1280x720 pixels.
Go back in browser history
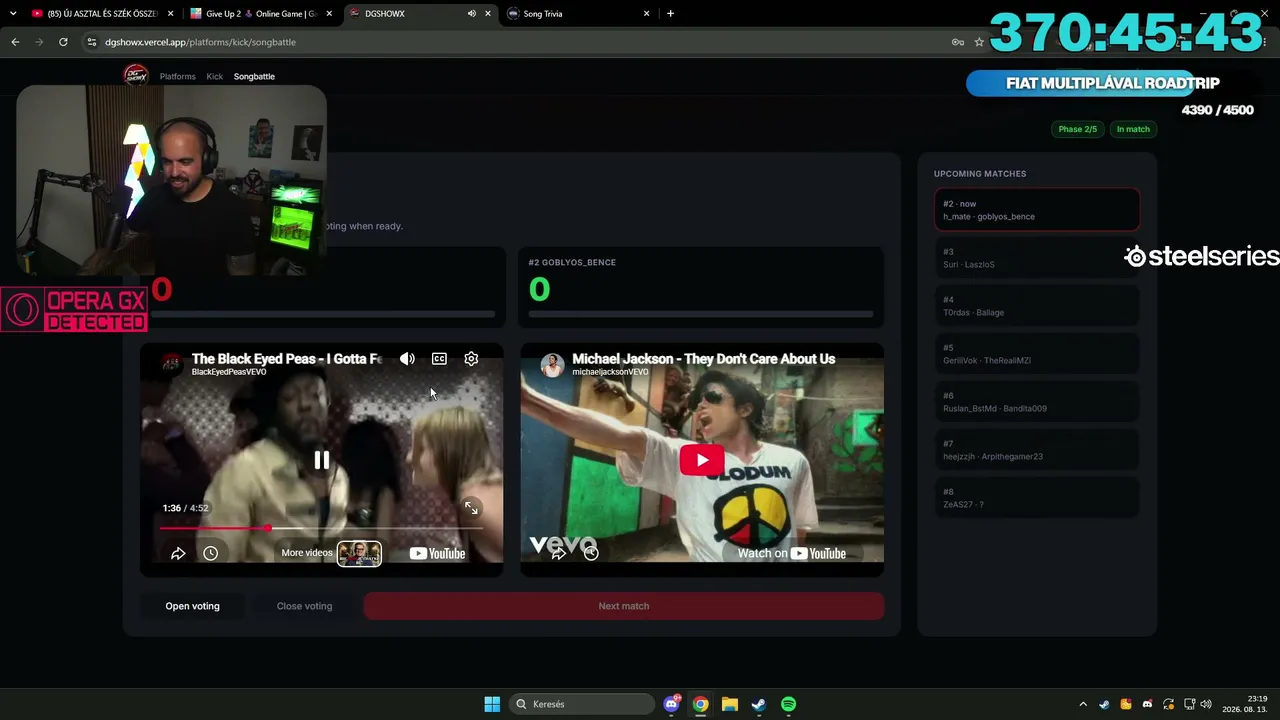(x=15, y=42)
